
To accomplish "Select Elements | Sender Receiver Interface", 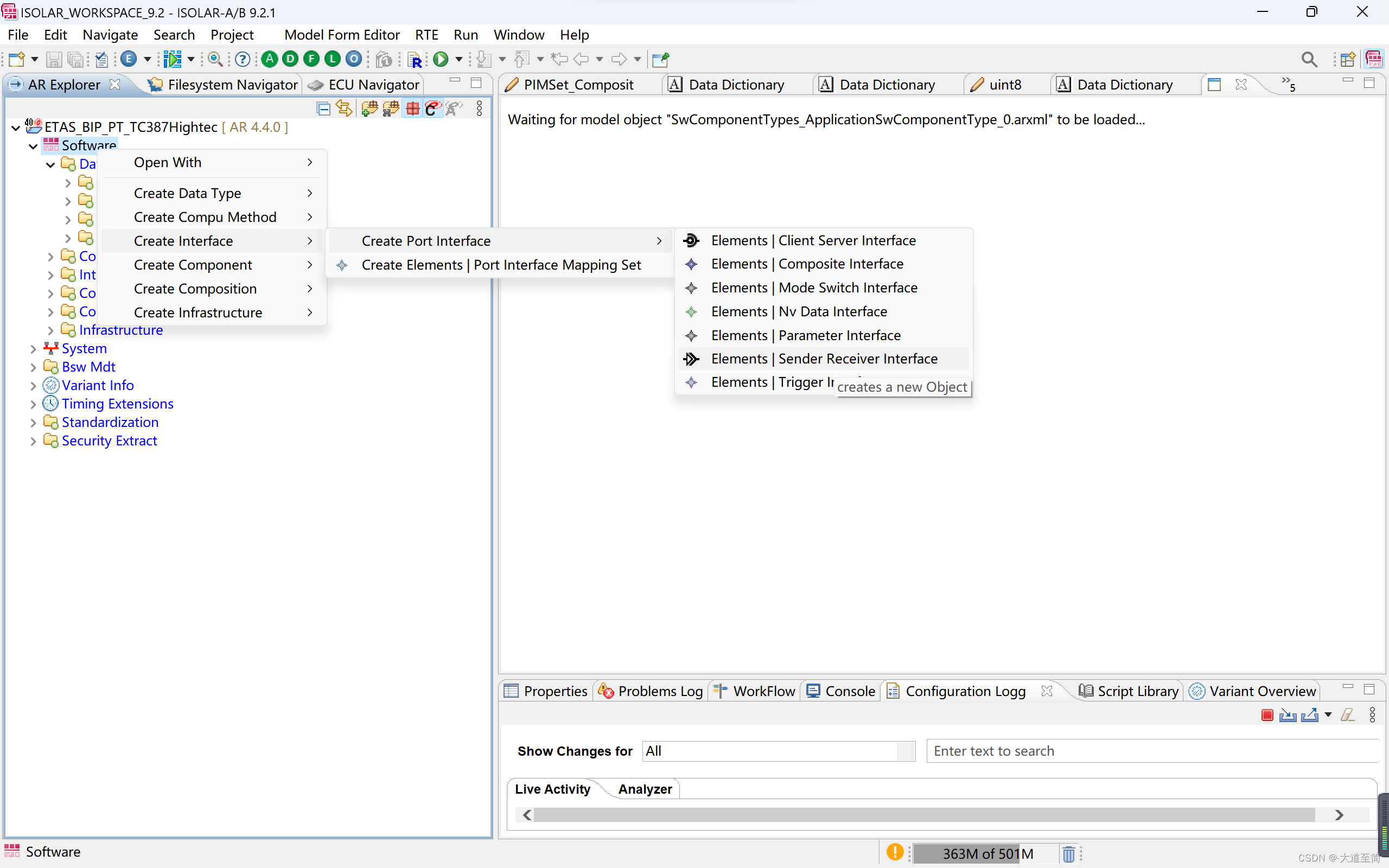I will (x=824, y=359).
